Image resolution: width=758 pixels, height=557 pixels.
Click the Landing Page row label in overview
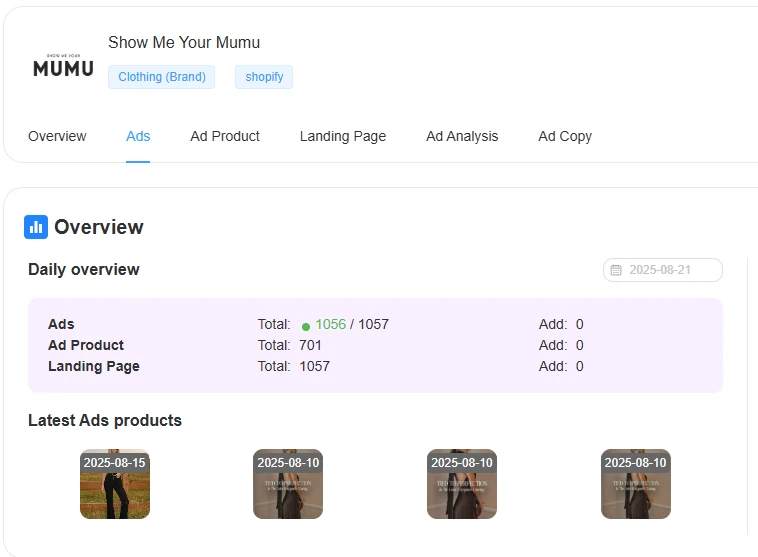(x=94, y=366)
